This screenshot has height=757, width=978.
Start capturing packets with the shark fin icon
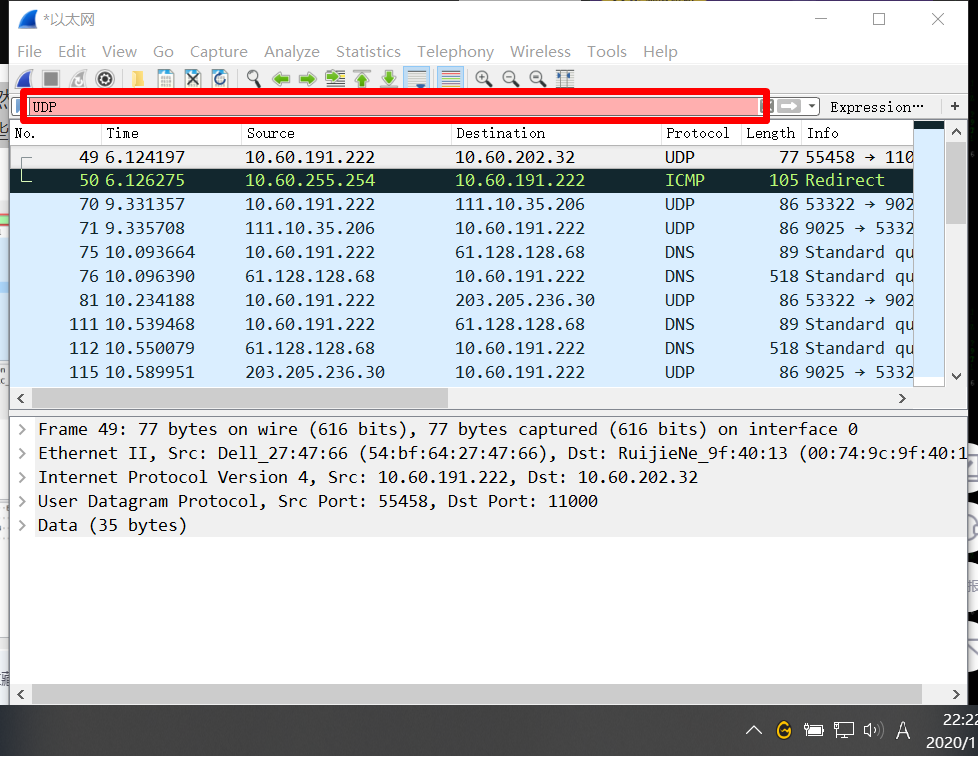[x=25, y=79]
